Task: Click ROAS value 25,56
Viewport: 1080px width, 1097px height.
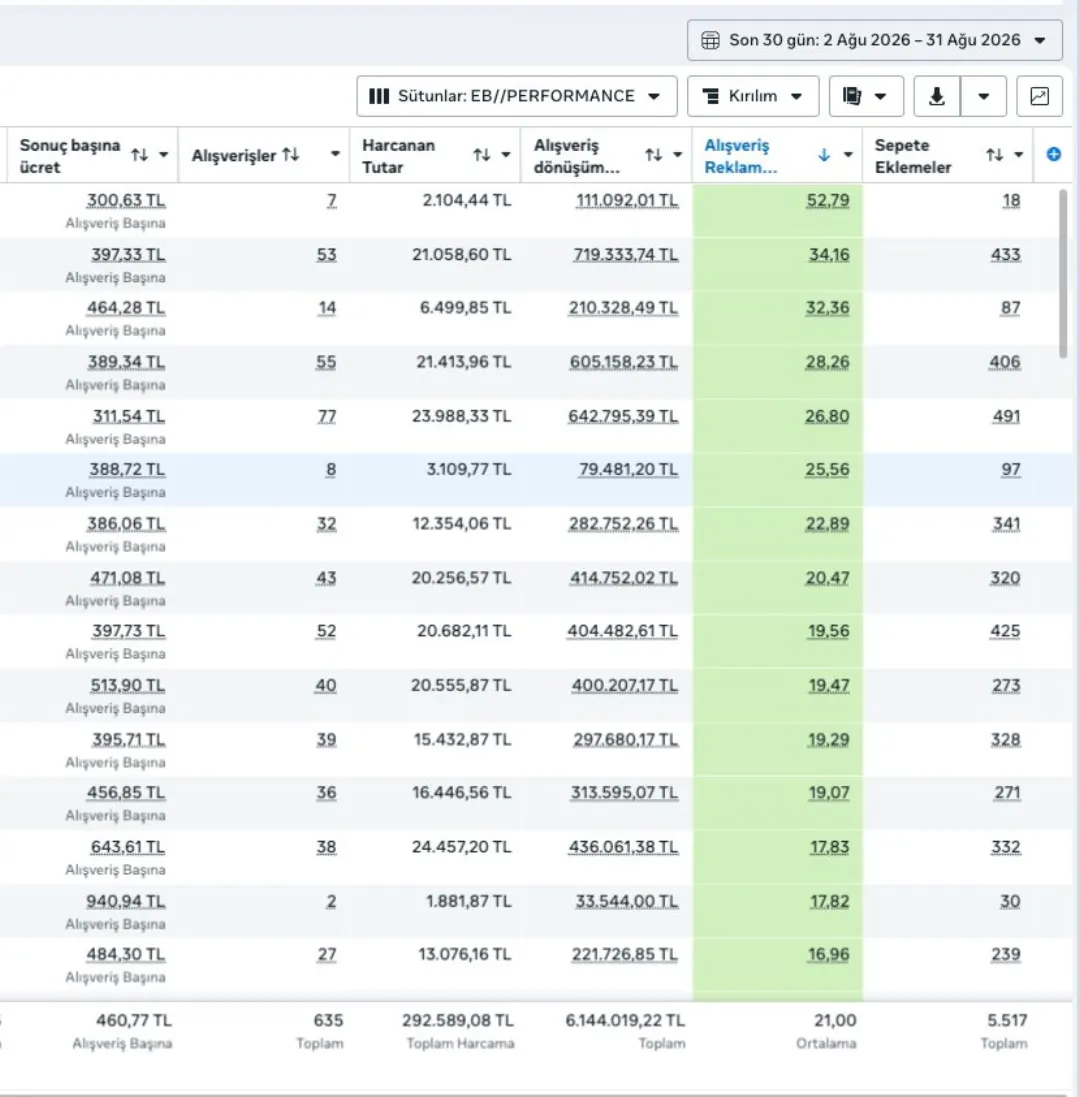Action: 827,469
